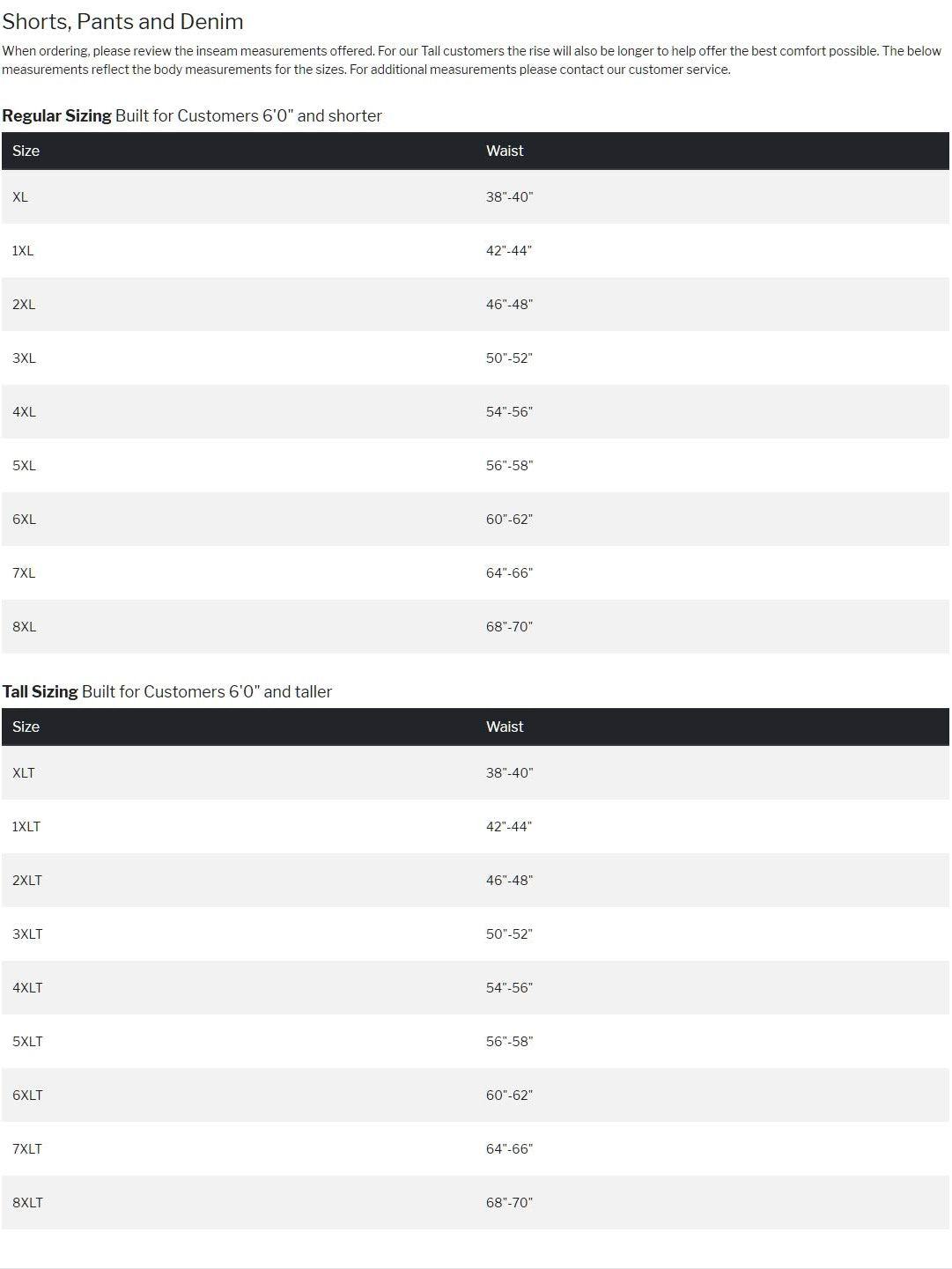952x1269 pixels.
Task: Click the 4XLT waist value 54"-56"
Action: (x=509, y=987)
